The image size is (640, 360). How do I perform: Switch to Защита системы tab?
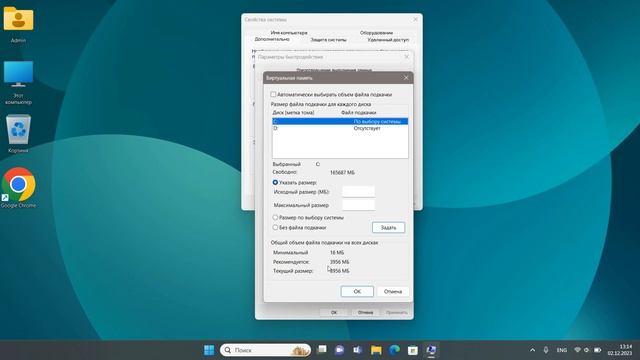point(329,40)
